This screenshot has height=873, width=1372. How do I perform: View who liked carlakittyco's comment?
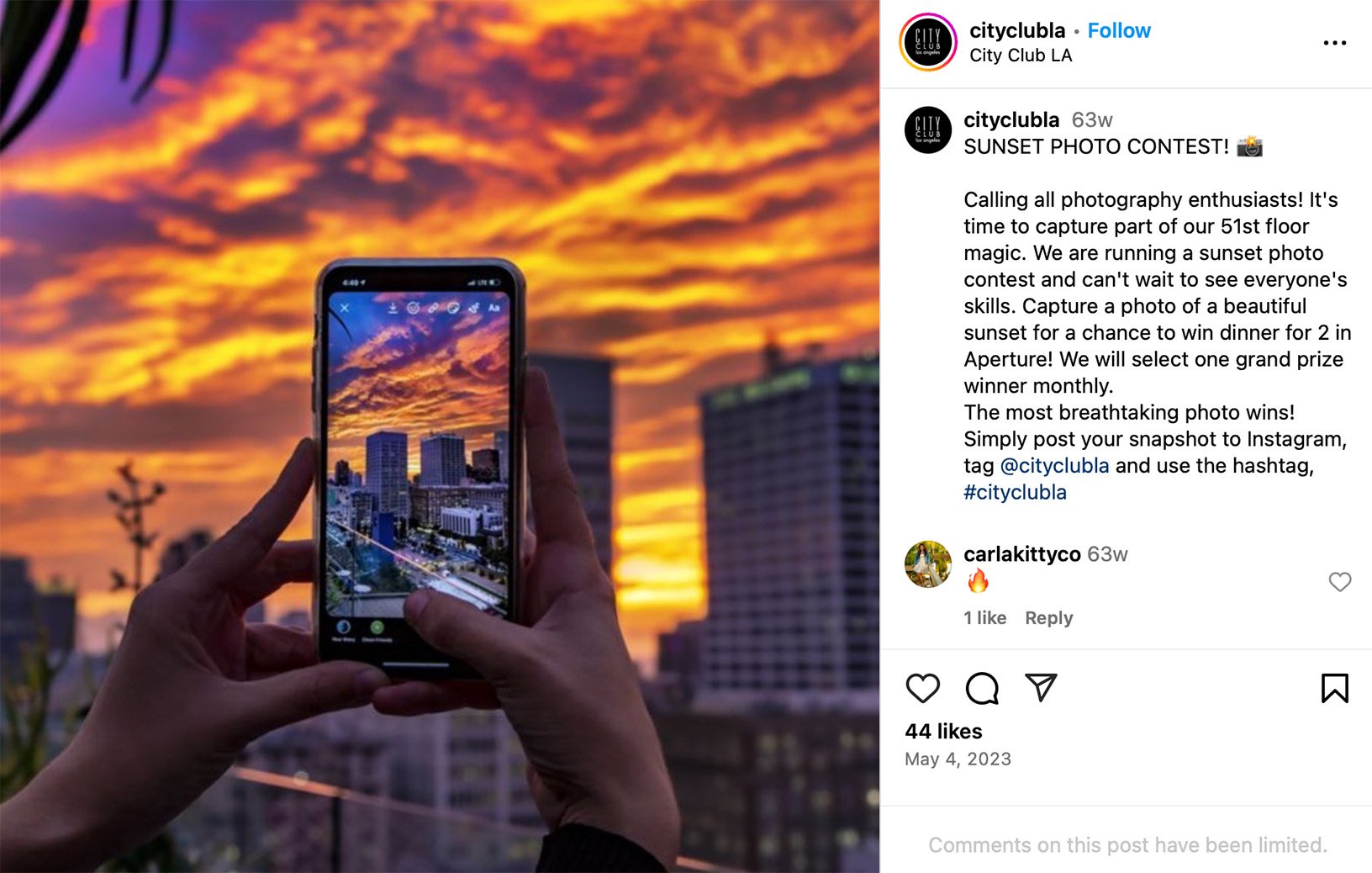(984, 618)
